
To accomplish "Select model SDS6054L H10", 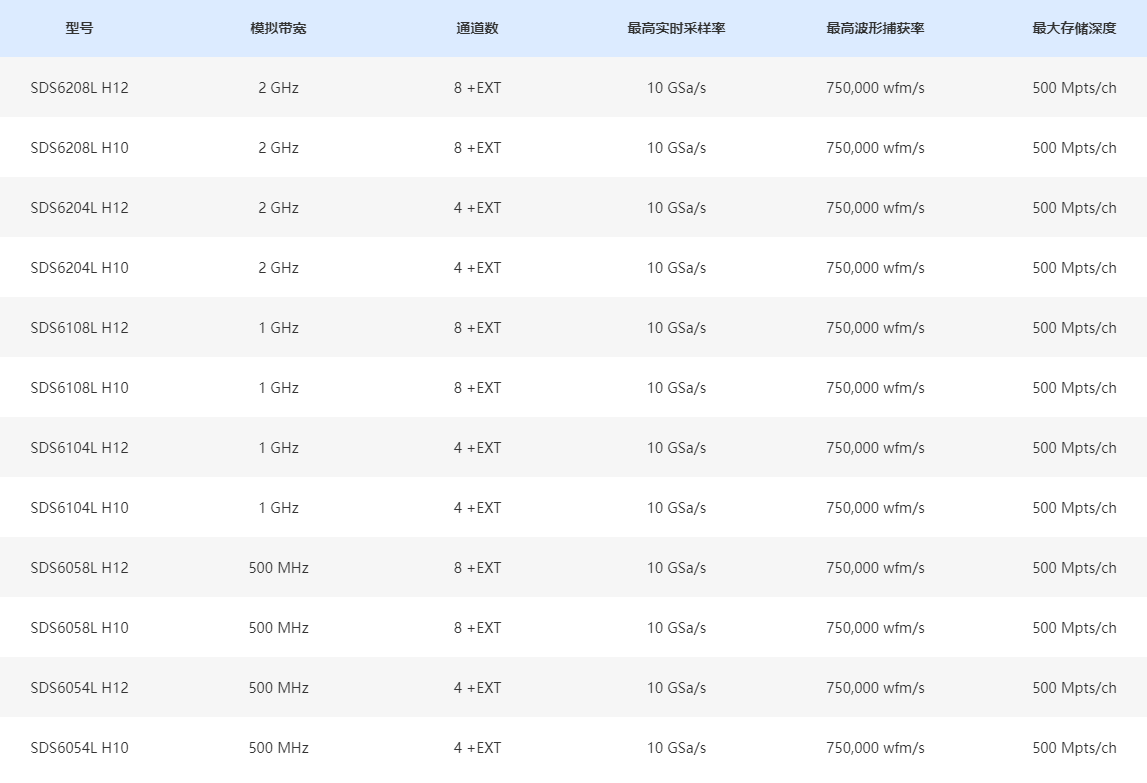I will point(79,748).
